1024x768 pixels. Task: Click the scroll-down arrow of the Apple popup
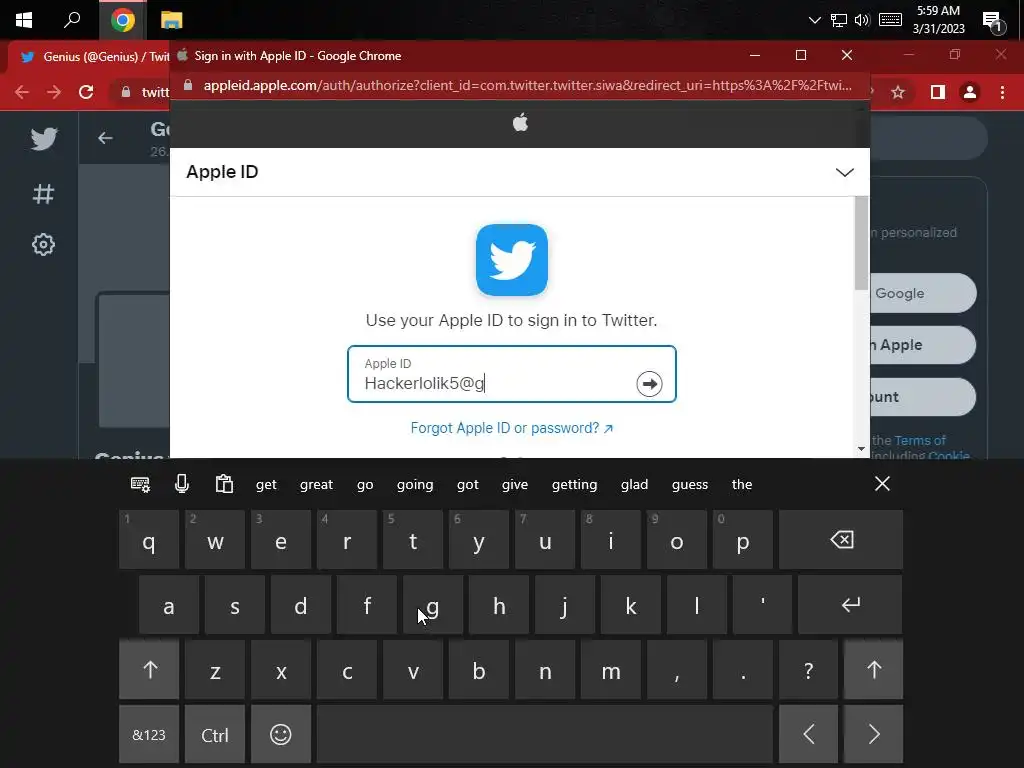861,449
